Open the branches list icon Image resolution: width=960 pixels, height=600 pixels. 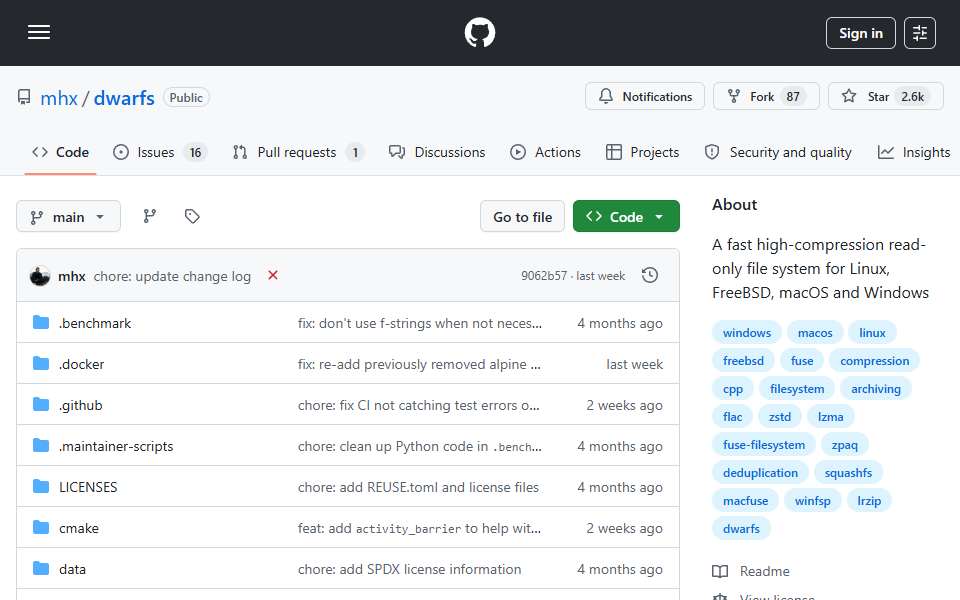(x=149, y=216)
